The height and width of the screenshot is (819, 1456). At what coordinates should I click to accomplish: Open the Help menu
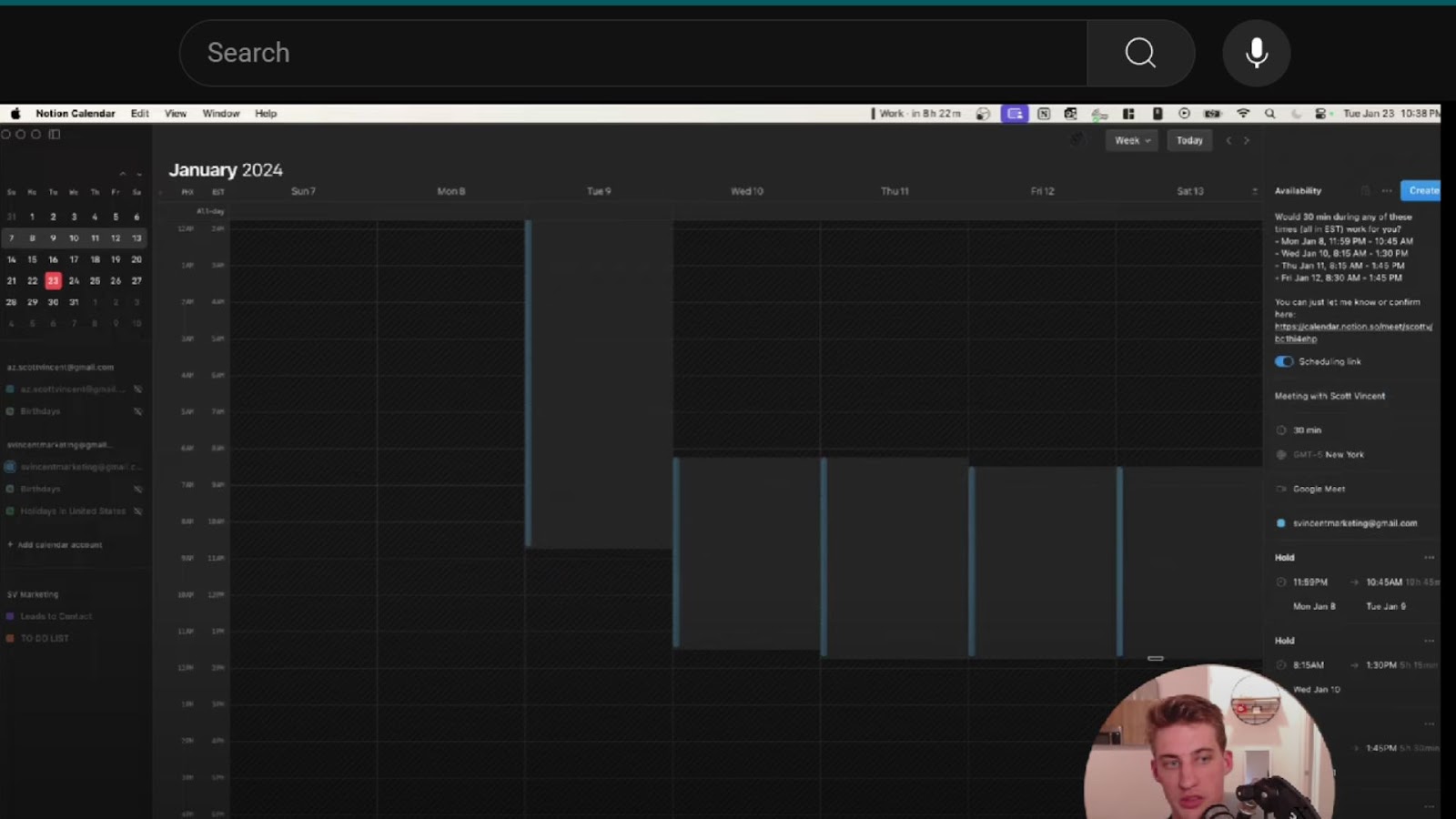pyautogui.click(x=266, y=114)
